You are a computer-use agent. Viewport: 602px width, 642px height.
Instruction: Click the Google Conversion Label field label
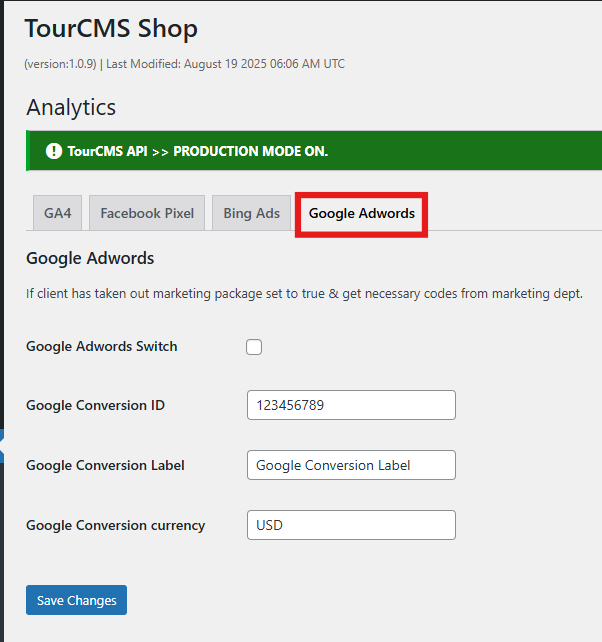pyautogui.click(x=105, y=465)
